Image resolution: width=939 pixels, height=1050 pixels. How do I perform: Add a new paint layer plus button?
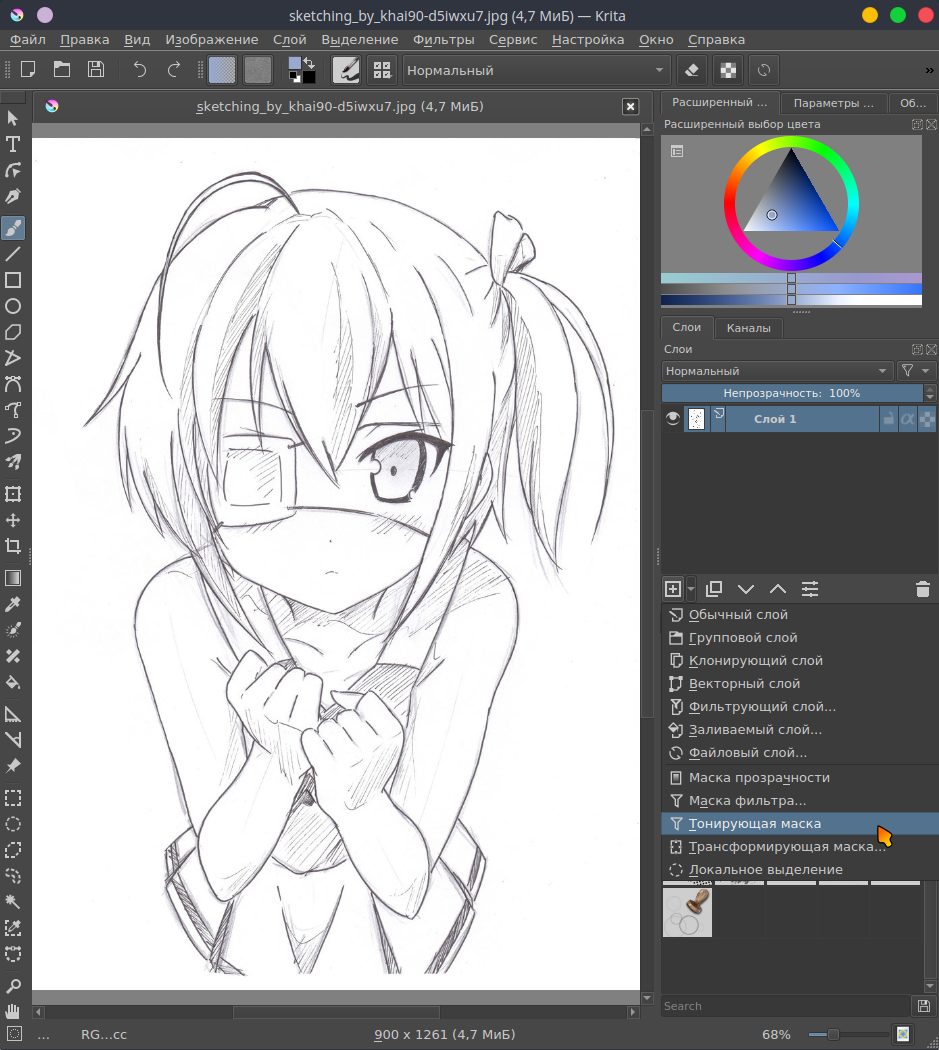point(673,589)
